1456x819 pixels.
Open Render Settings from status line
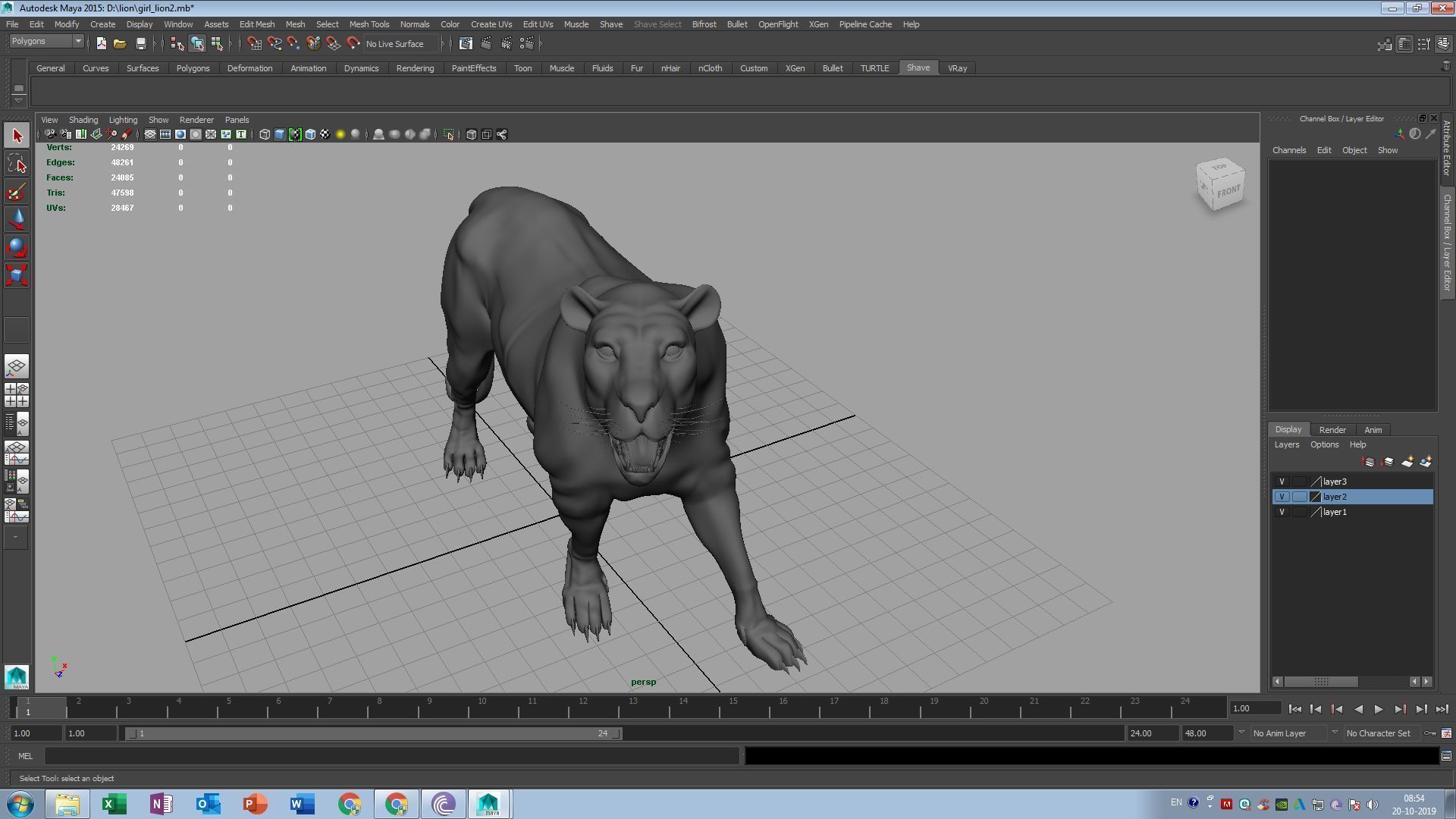tap(526, 44)
